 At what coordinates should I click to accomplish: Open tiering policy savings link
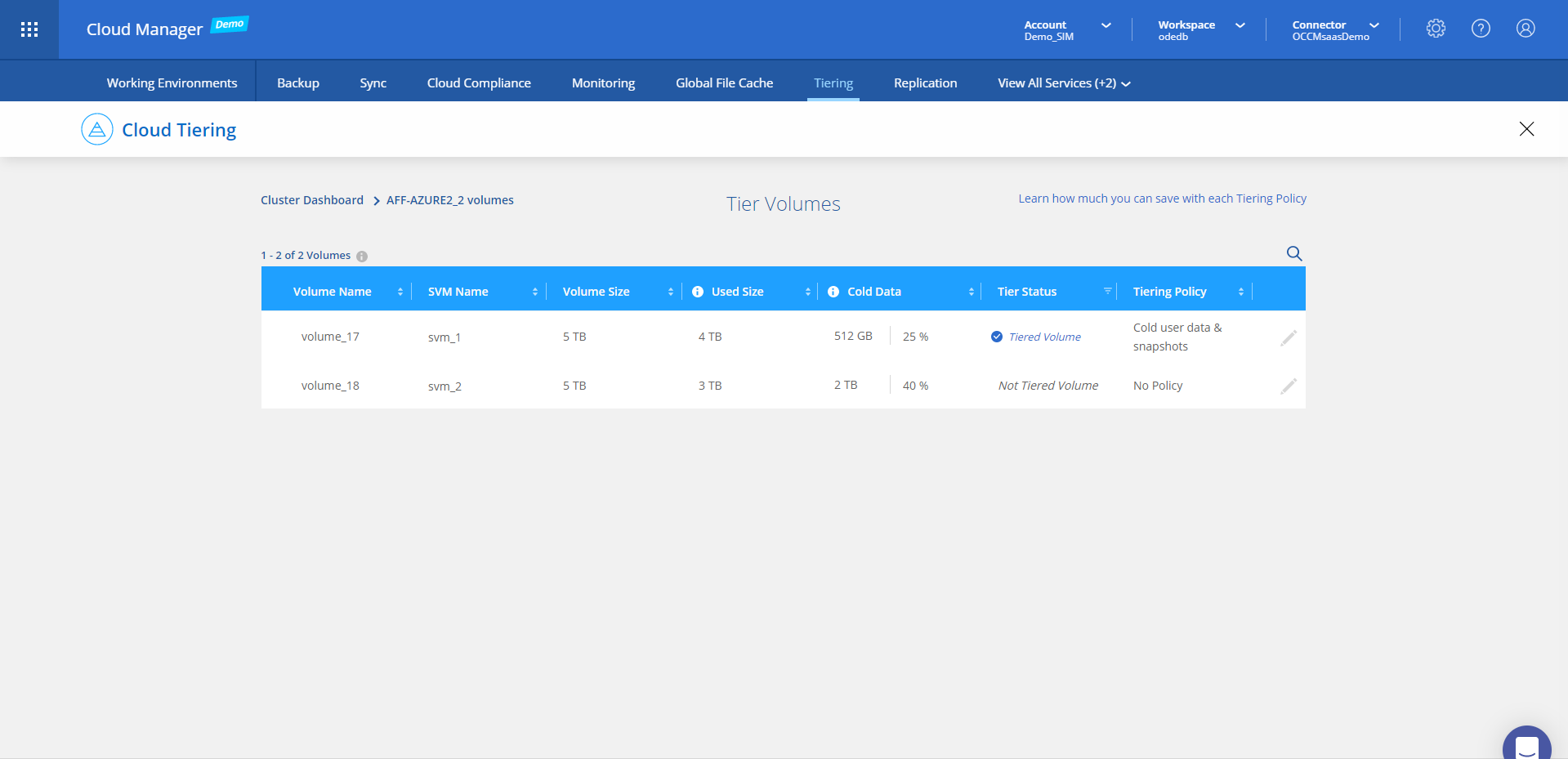1162,199
